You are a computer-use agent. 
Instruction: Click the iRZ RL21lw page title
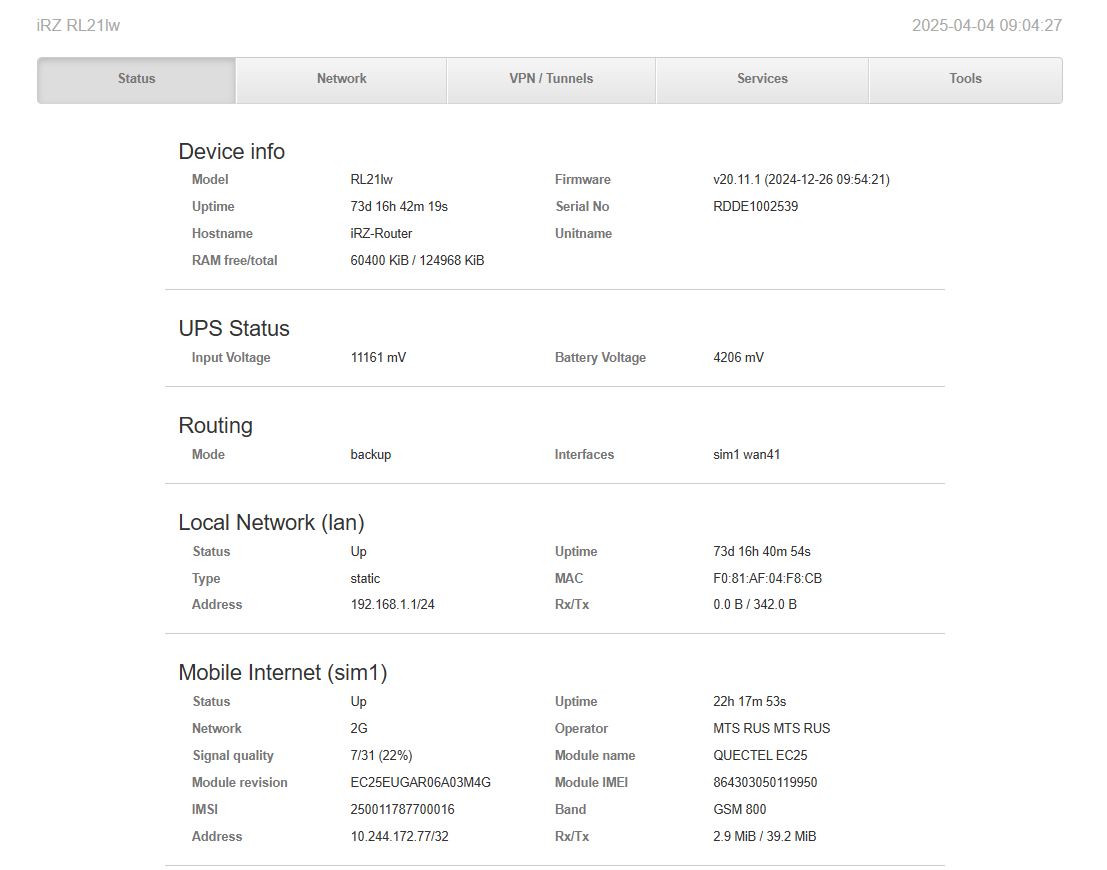(78, 25)
